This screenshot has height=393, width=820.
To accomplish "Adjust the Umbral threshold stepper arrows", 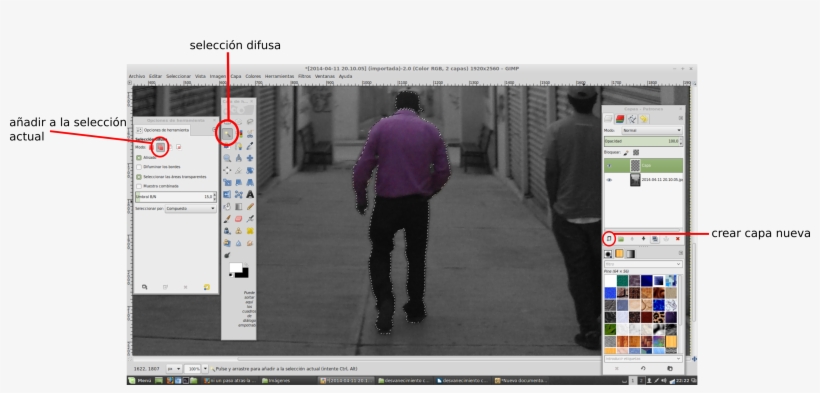I will coord(214,197).
